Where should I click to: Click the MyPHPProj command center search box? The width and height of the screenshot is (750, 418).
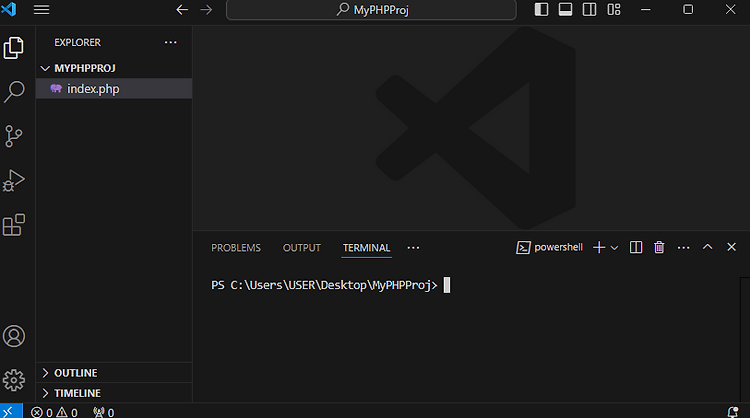point(371,10)
